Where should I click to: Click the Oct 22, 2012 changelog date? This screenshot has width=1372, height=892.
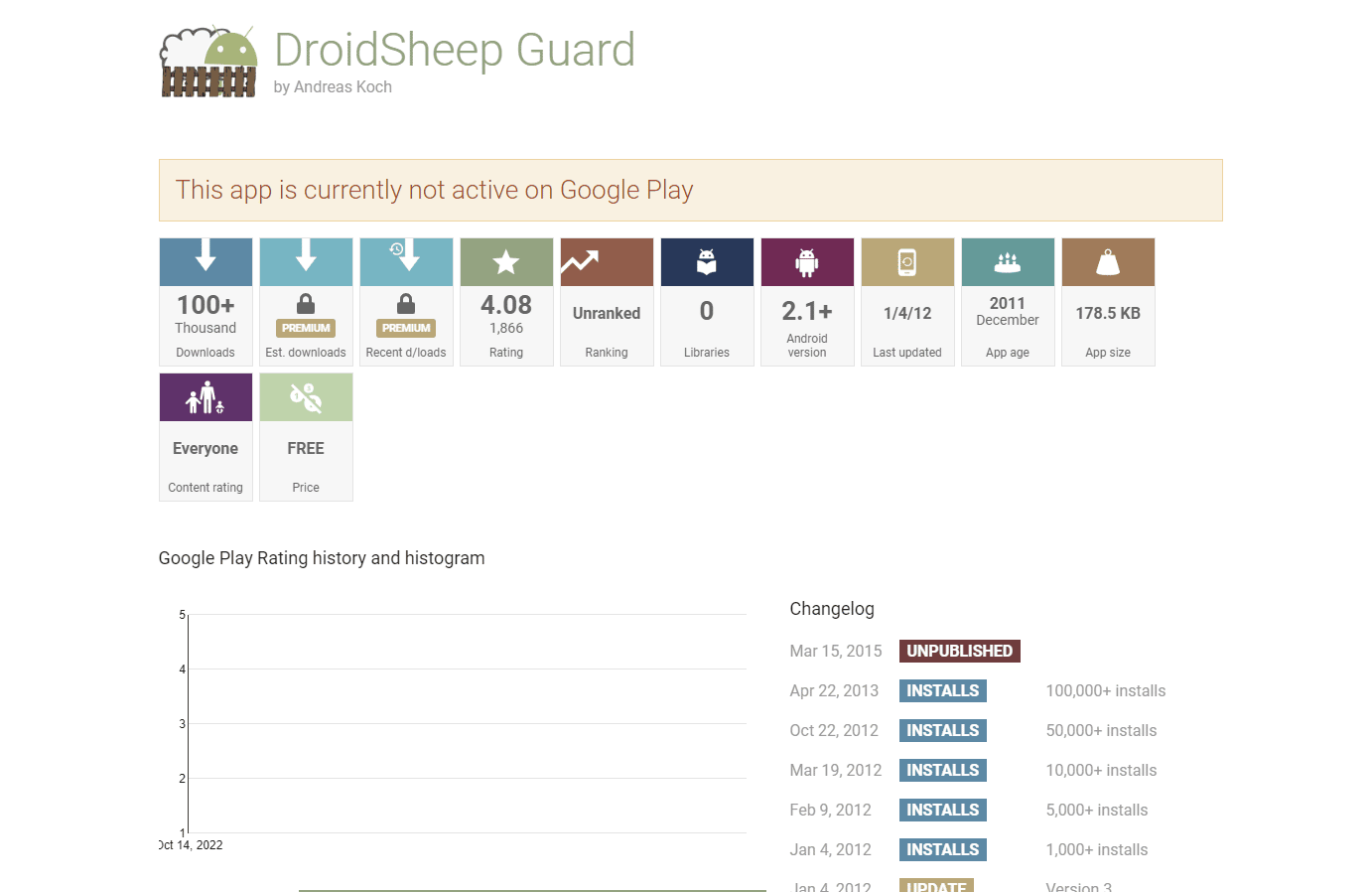834,730
